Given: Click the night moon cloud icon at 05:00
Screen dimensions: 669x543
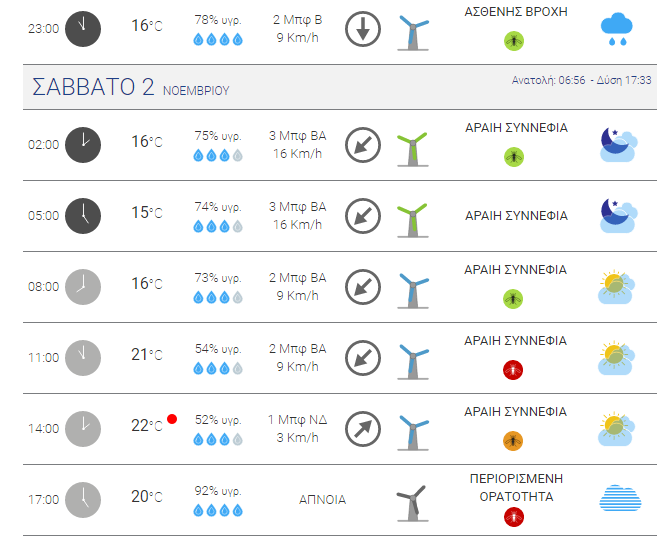Looking at the screenshot, I should (x=618, y=215).
